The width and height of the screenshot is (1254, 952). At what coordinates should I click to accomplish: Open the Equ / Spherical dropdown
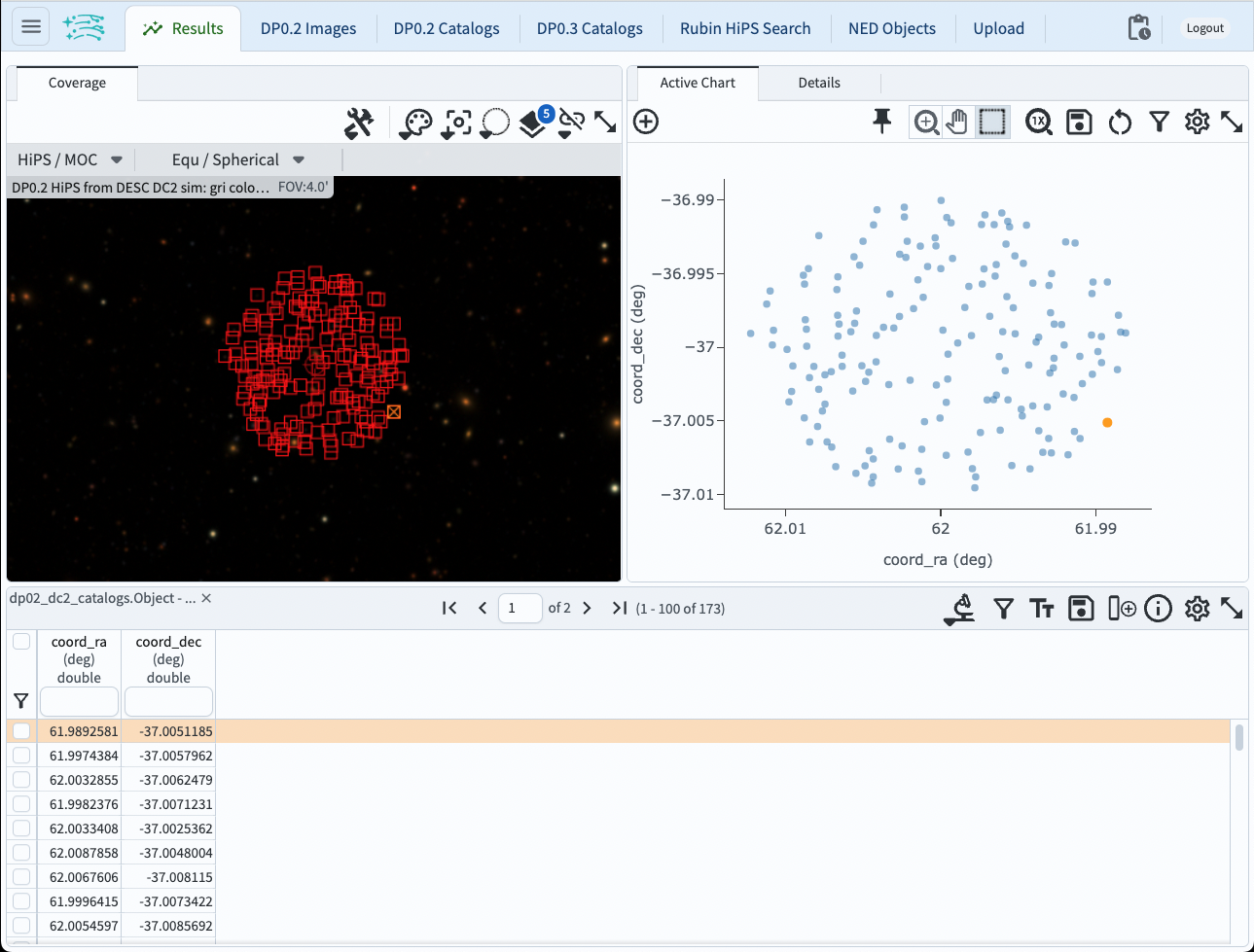(237, 159)
